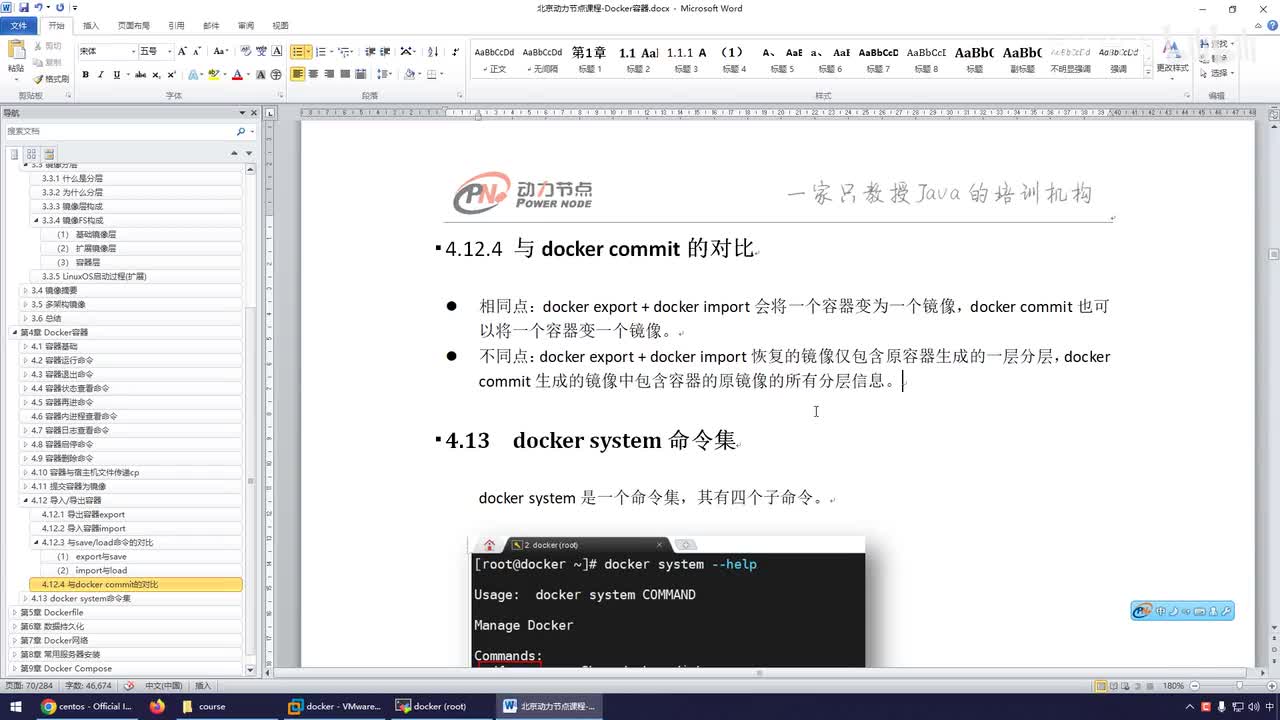Image resolution: width=1280 pixels, height=720 pixels.
Task: Select the Format Painter tool
Action: [51, 79]
